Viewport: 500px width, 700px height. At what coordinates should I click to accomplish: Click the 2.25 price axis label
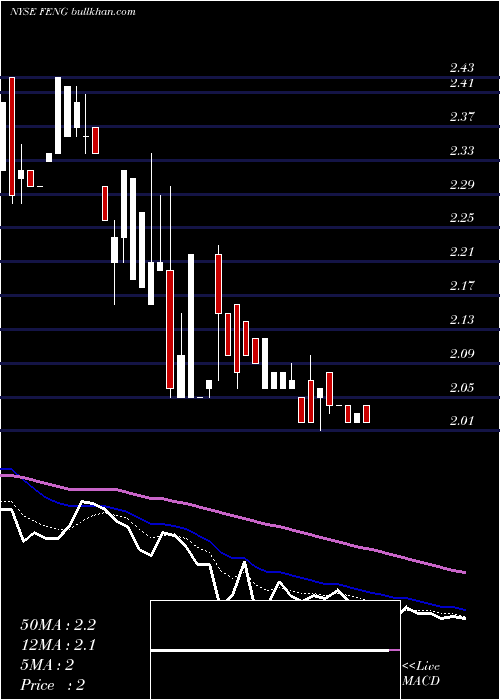click(x=462, y=218)
